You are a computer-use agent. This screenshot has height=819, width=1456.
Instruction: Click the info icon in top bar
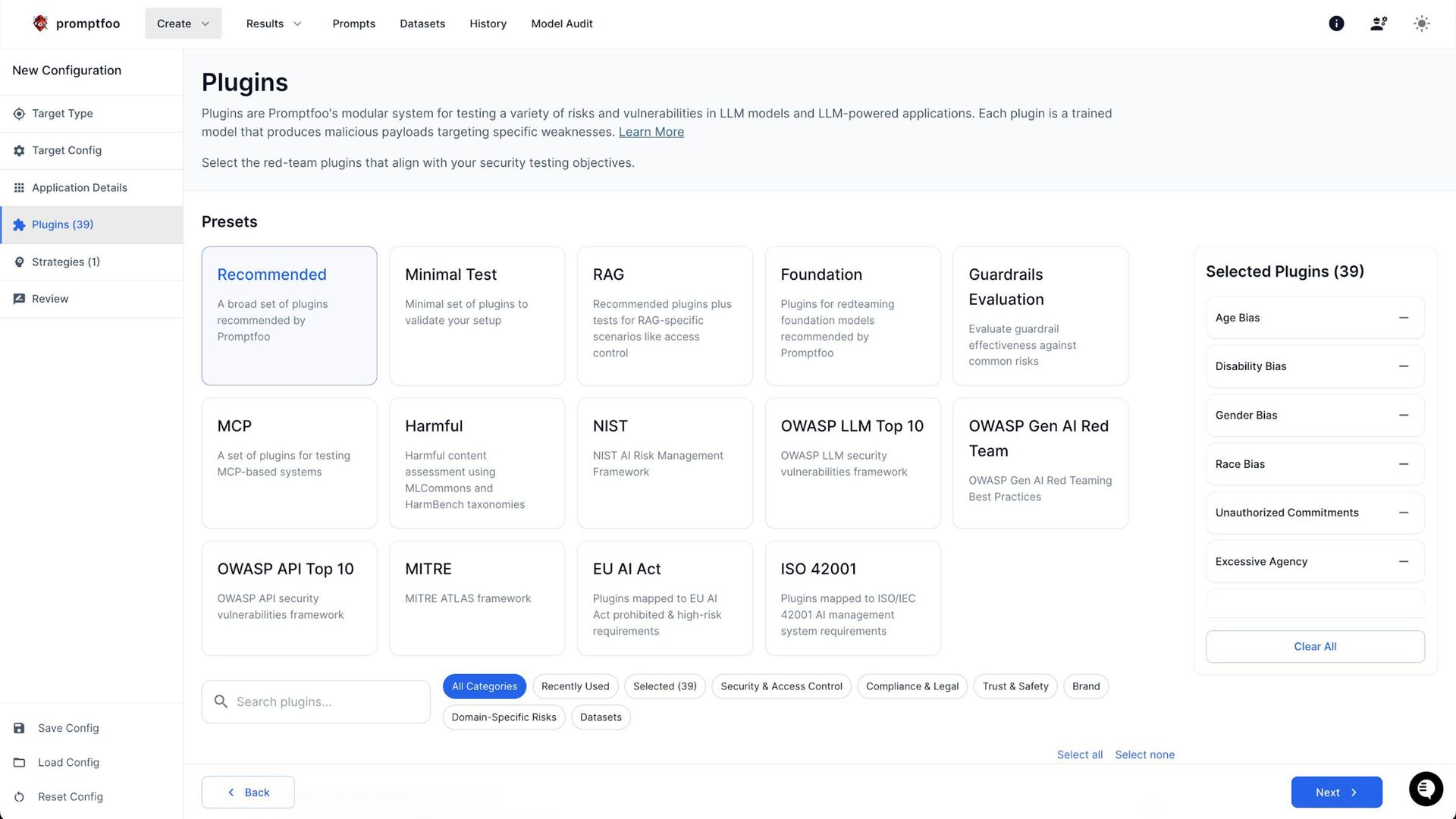click(1336, 24)
